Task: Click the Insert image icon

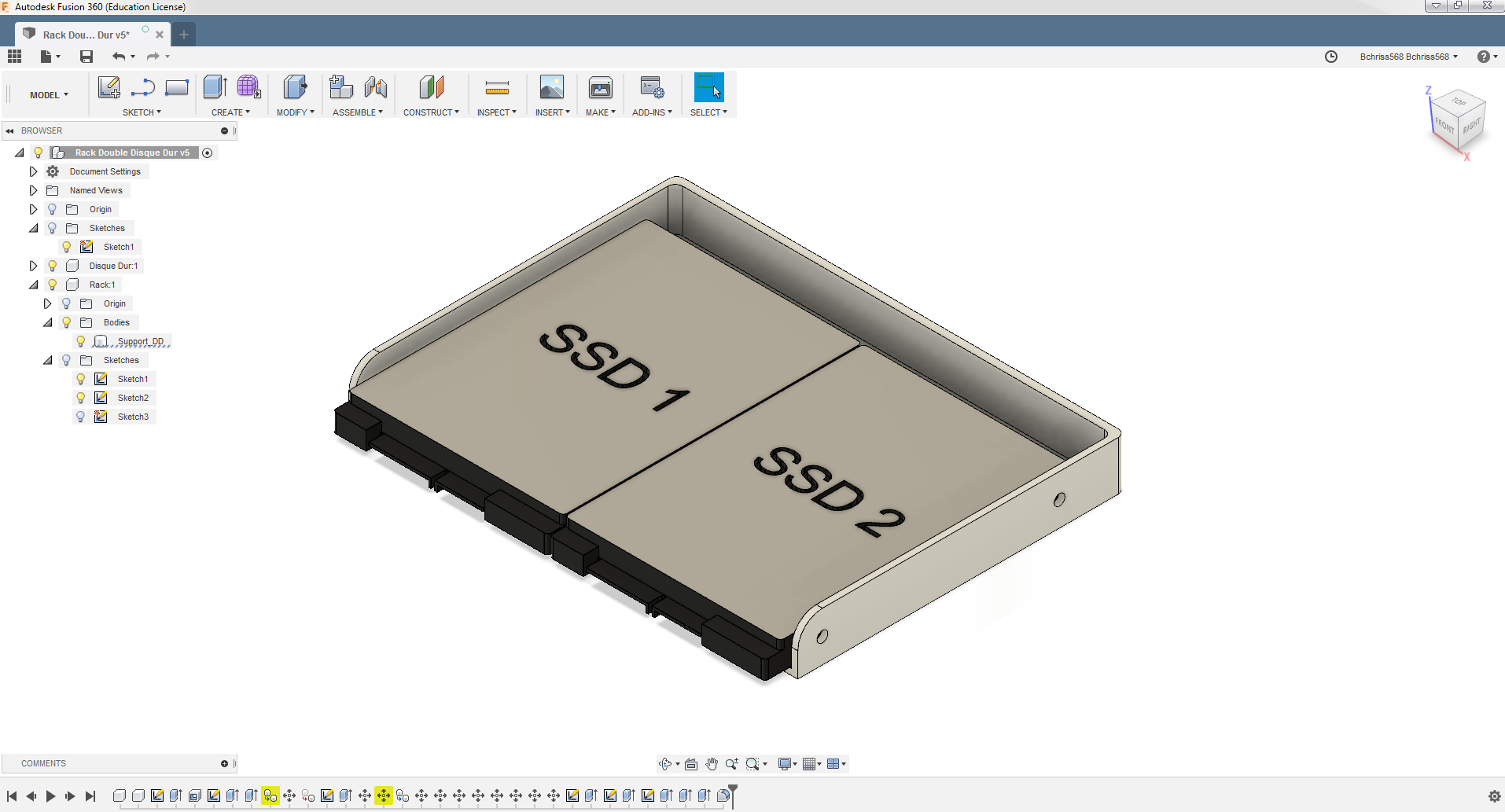Action: (x=552, y=87)
